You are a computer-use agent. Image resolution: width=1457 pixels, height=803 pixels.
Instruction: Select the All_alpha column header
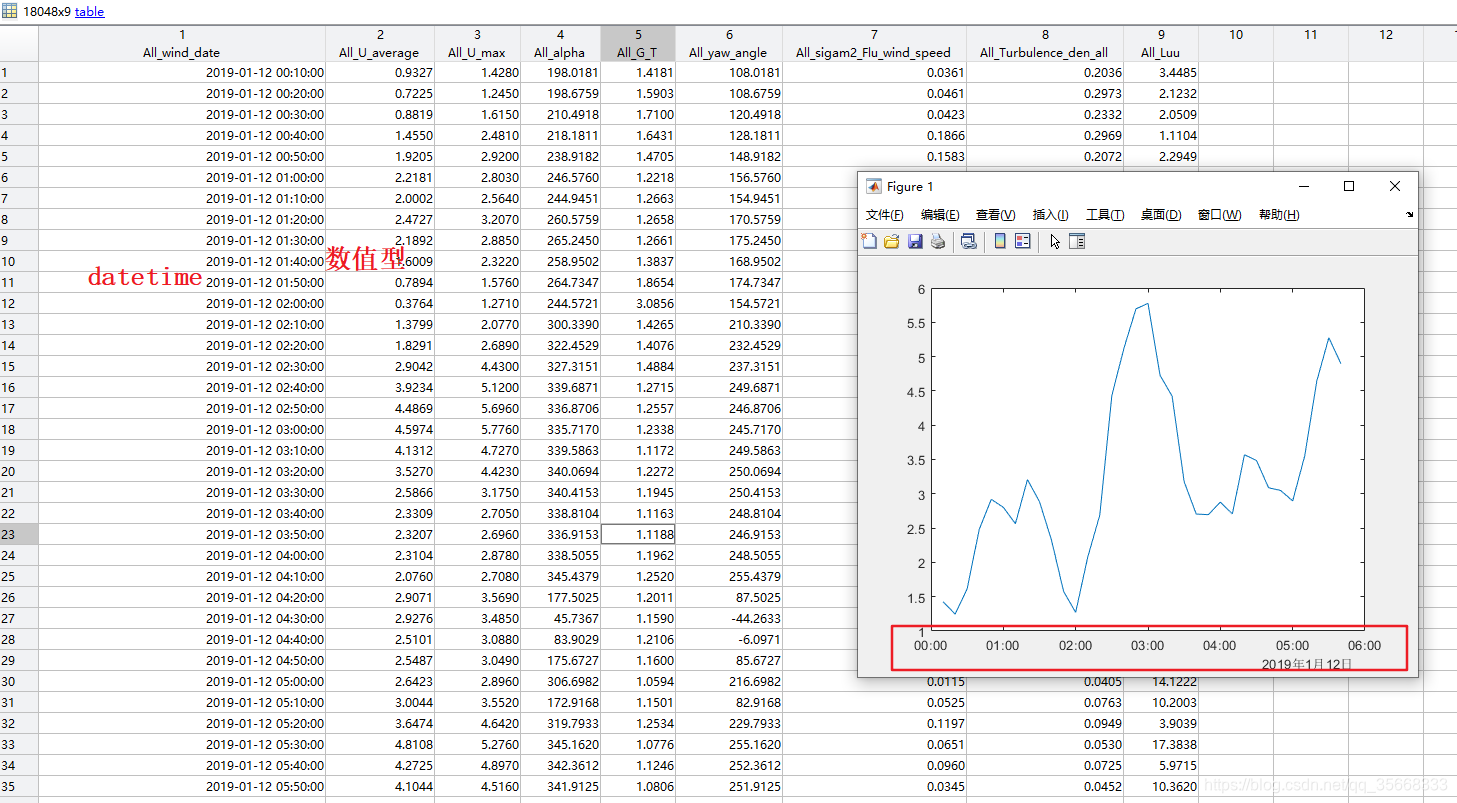point(560,44)
